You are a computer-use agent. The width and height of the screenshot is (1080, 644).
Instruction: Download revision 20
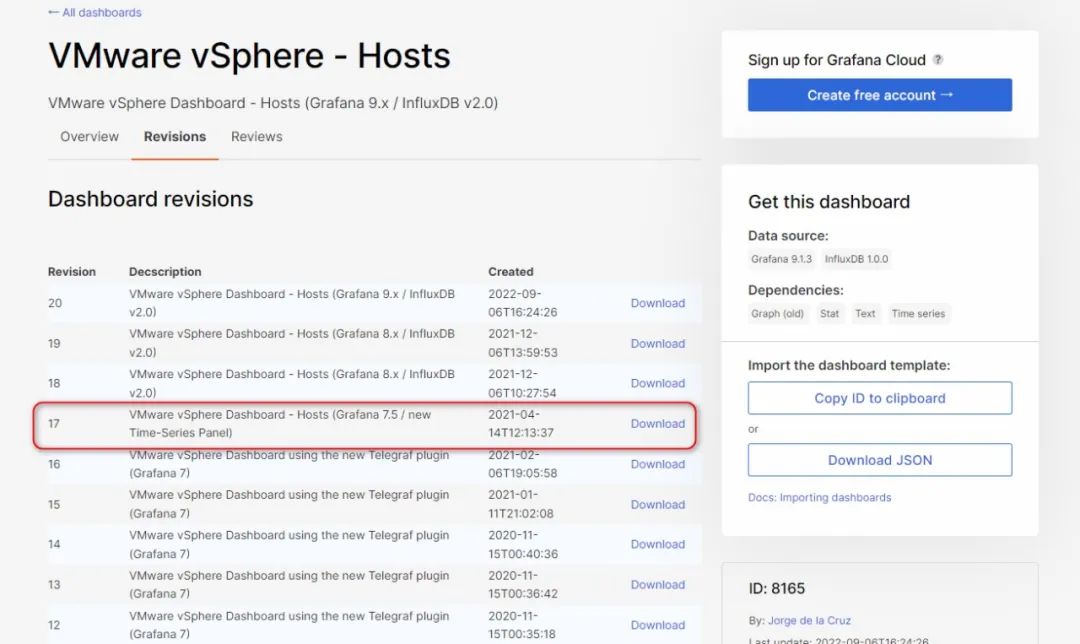[658, 303]
